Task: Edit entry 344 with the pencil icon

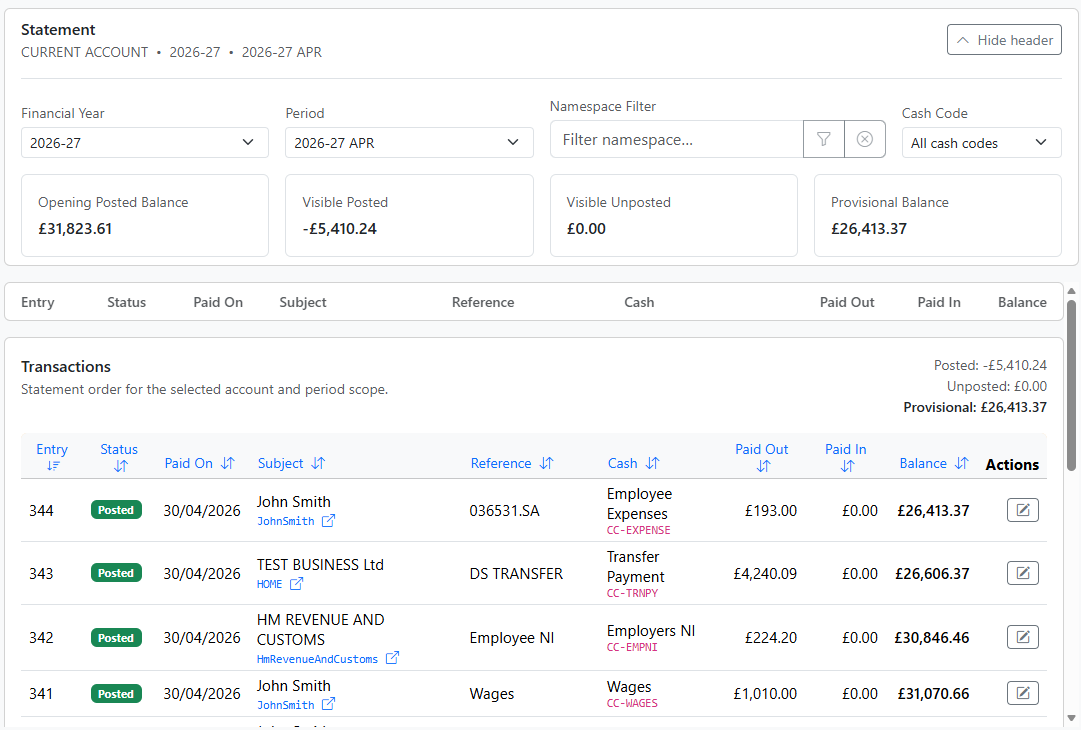Action: (x=1022, y=510)
